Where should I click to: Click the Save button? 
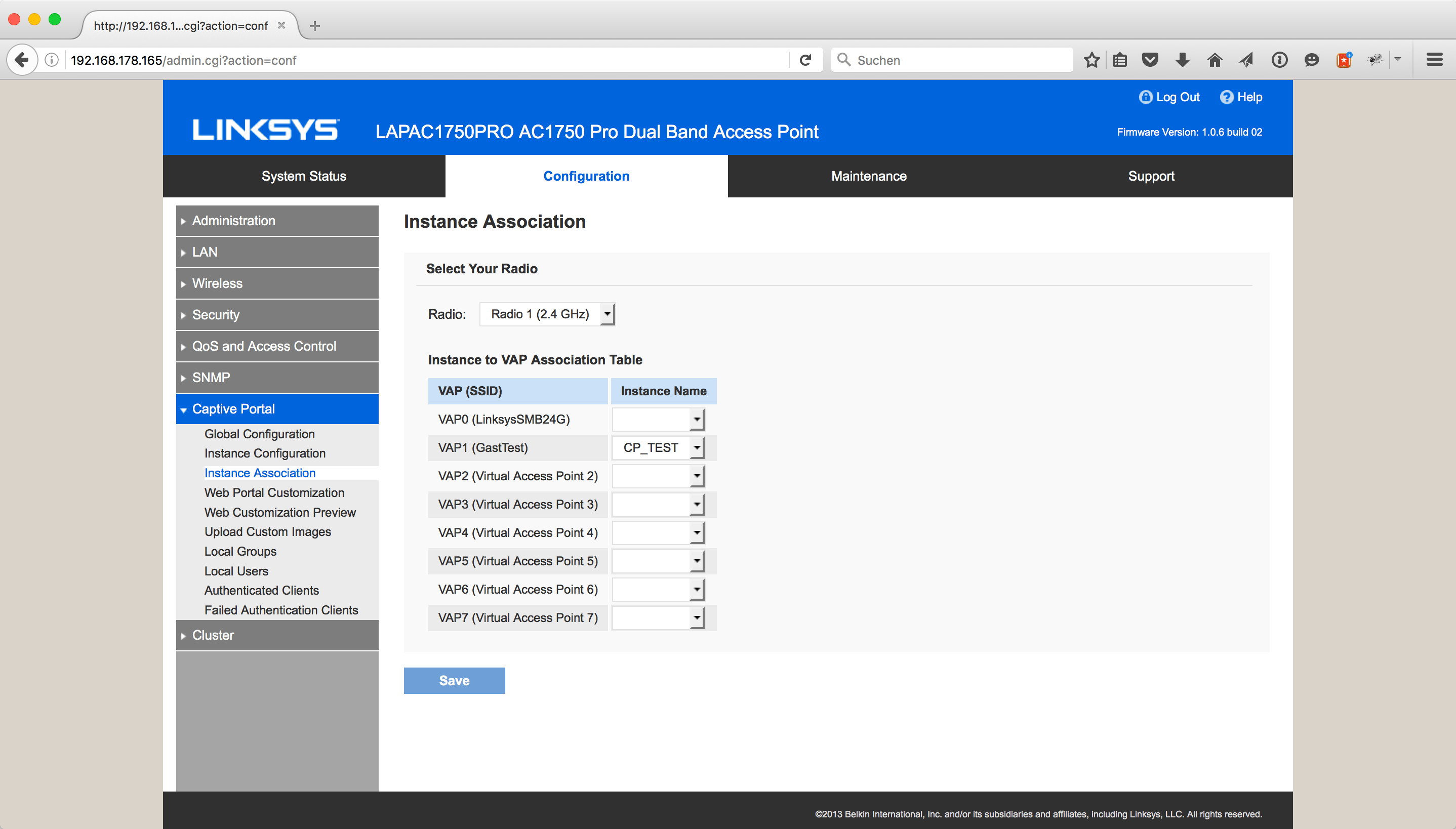click(x=454, y=680)
